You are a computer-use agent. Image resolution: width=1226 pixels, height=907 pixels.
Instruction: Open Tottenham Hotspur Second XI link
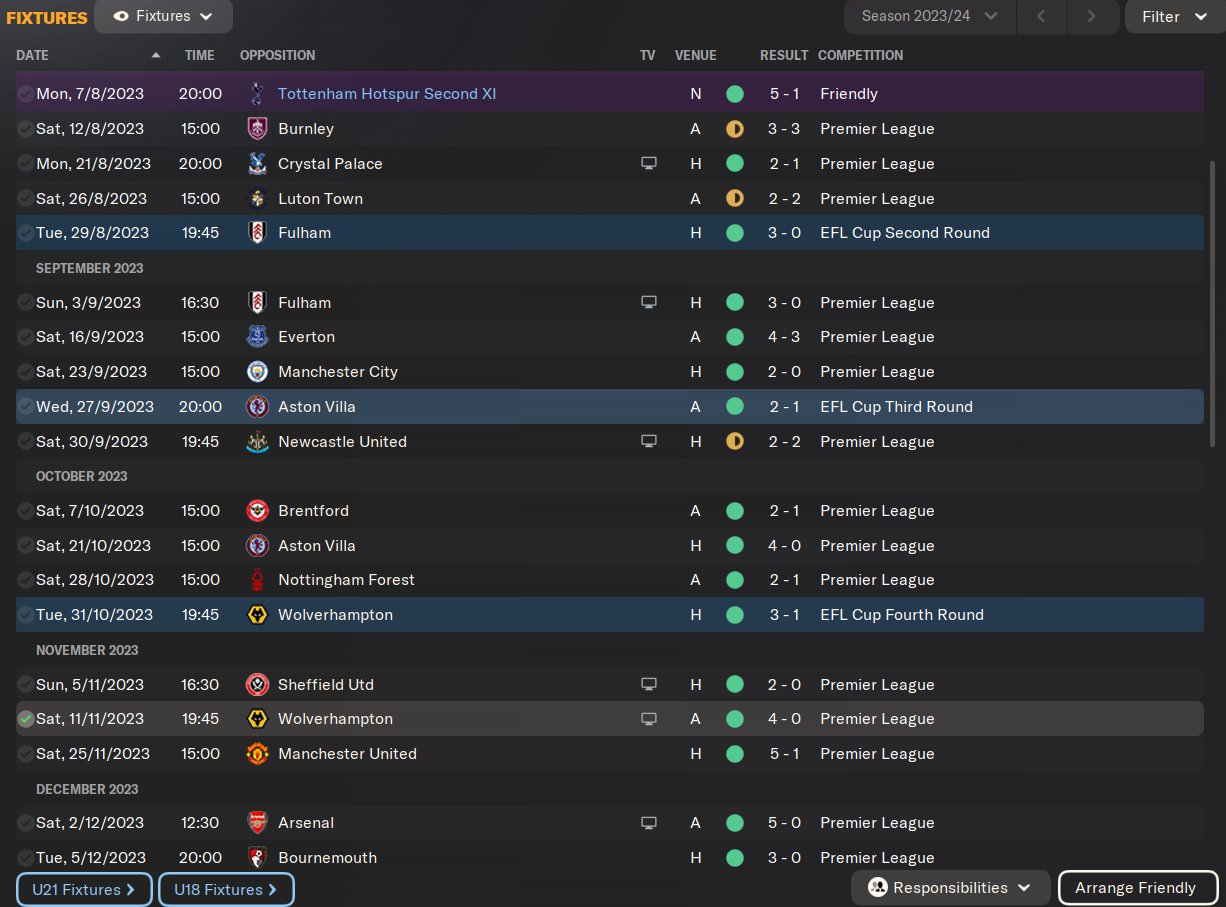[387, 94]
